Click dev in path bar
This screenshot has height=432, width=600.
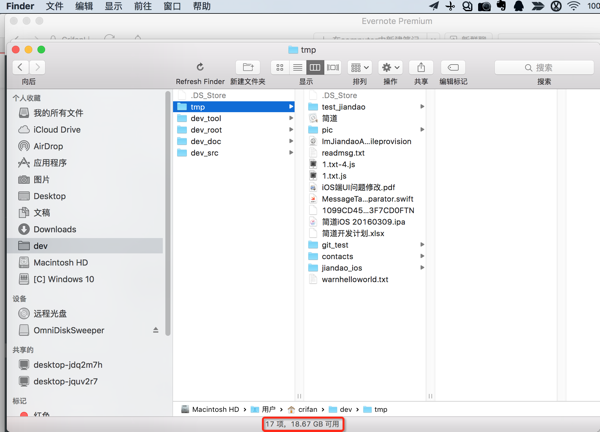(x=341, y=409)
